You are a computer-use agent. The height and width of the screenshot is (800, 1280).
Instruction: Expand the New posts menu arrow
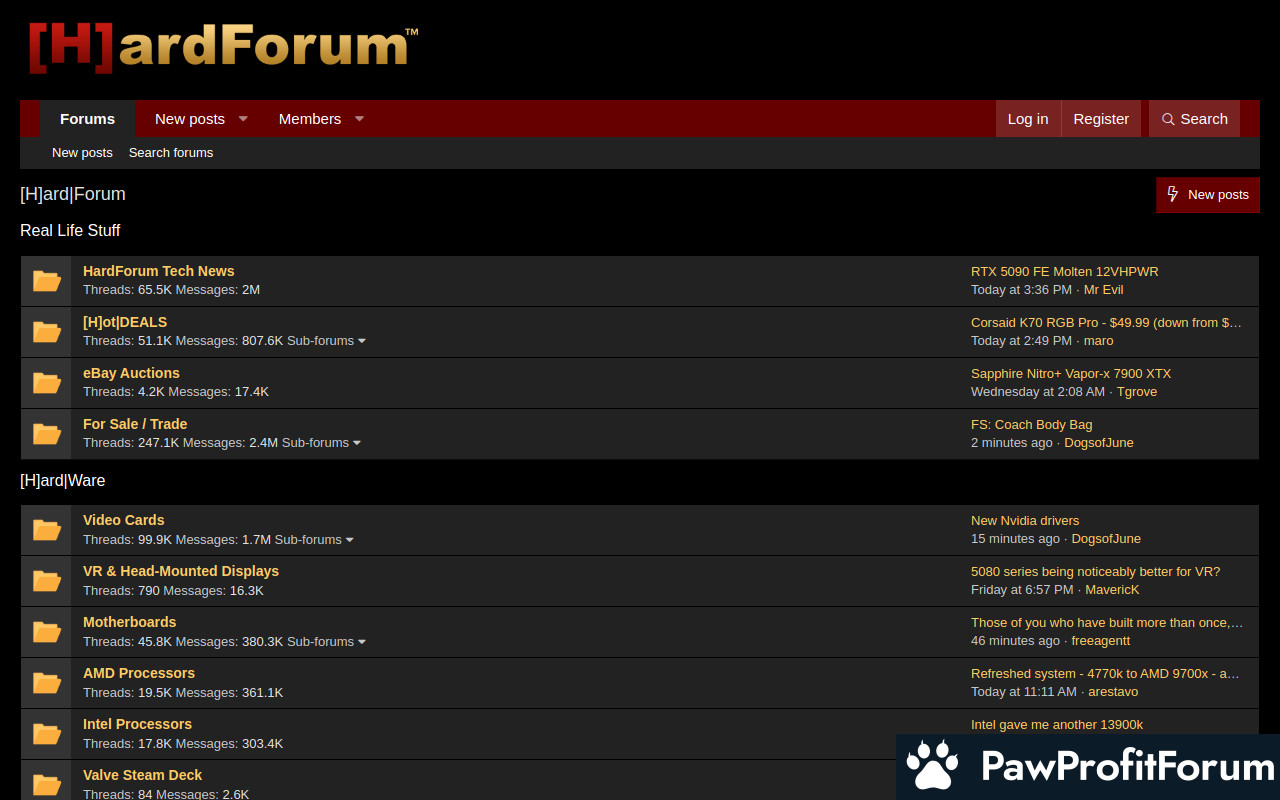[x=243, y=119]
